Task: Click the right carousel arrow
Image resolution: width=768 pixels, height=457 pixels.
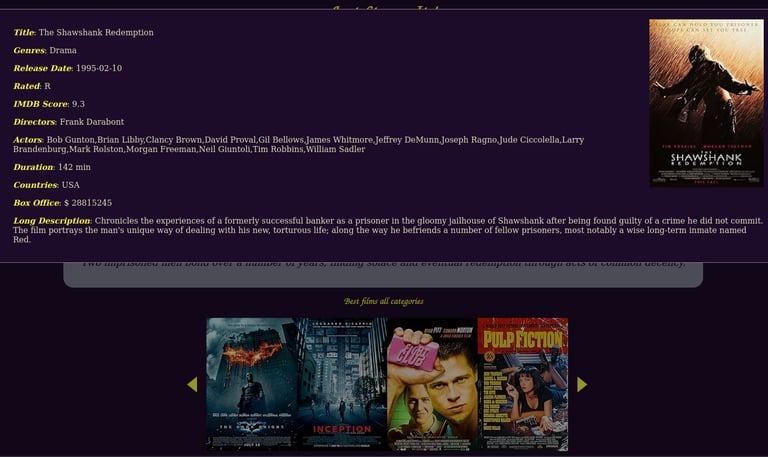Action: coord(582,385)
